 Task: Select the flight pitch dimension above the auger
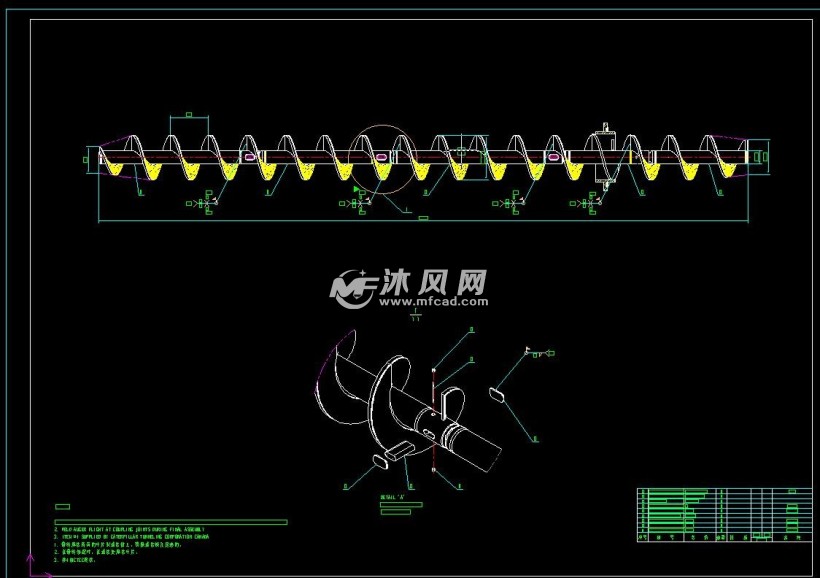point(189,116)
